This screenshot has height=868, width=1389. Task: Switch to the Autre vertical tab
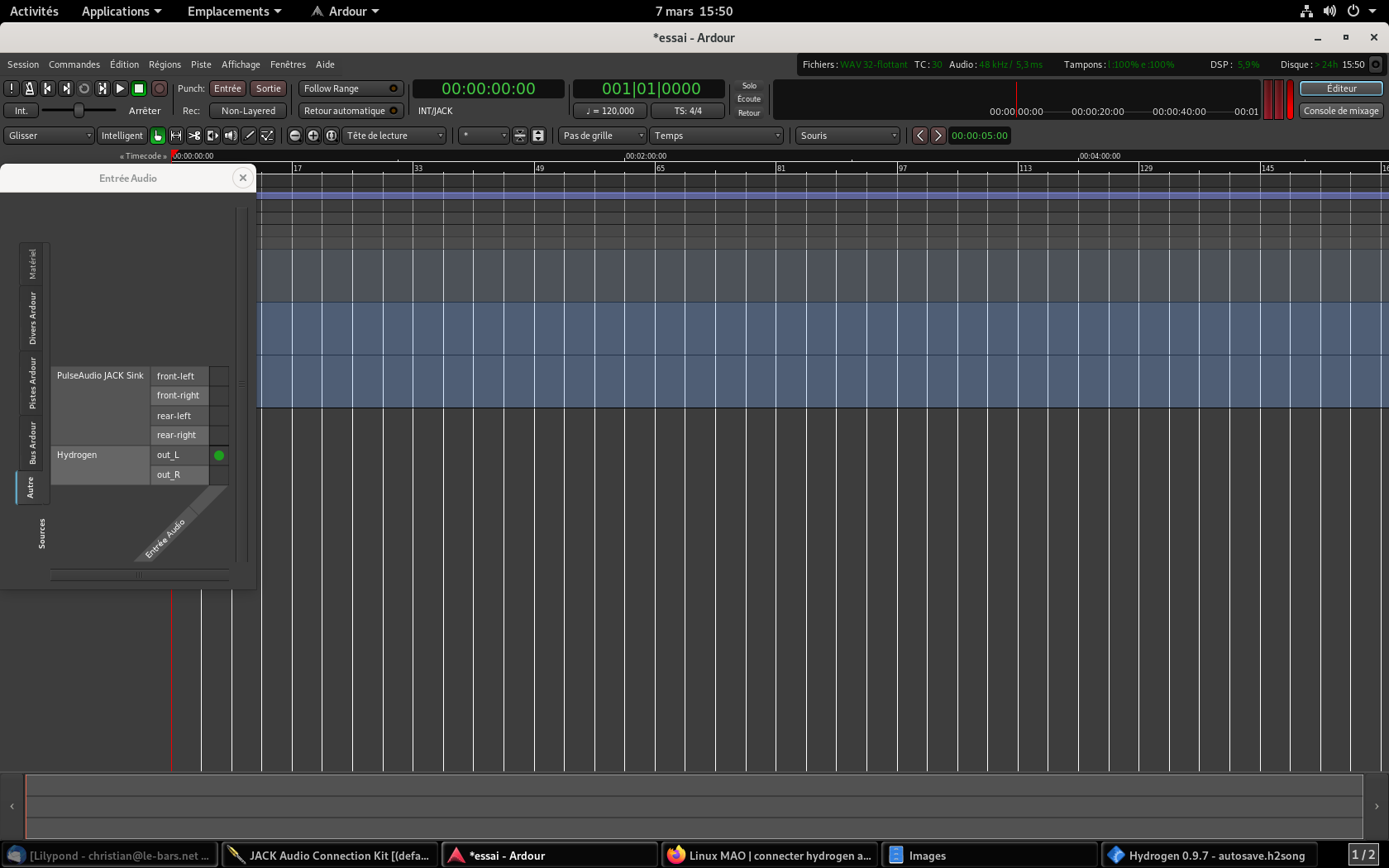31,487
